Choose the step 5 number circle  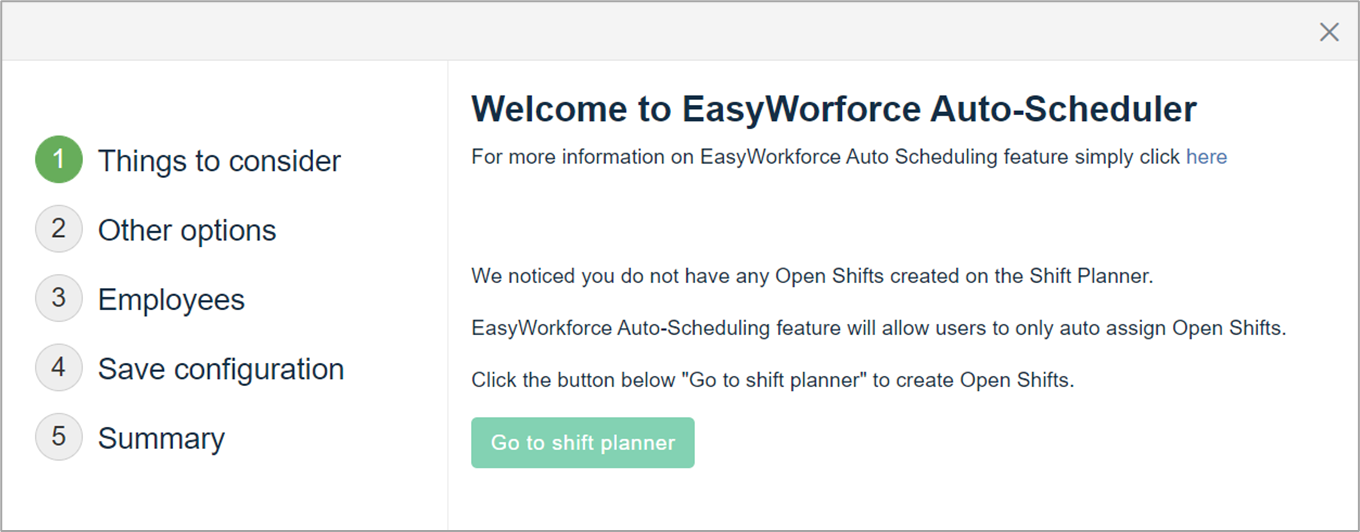(59, 437)
